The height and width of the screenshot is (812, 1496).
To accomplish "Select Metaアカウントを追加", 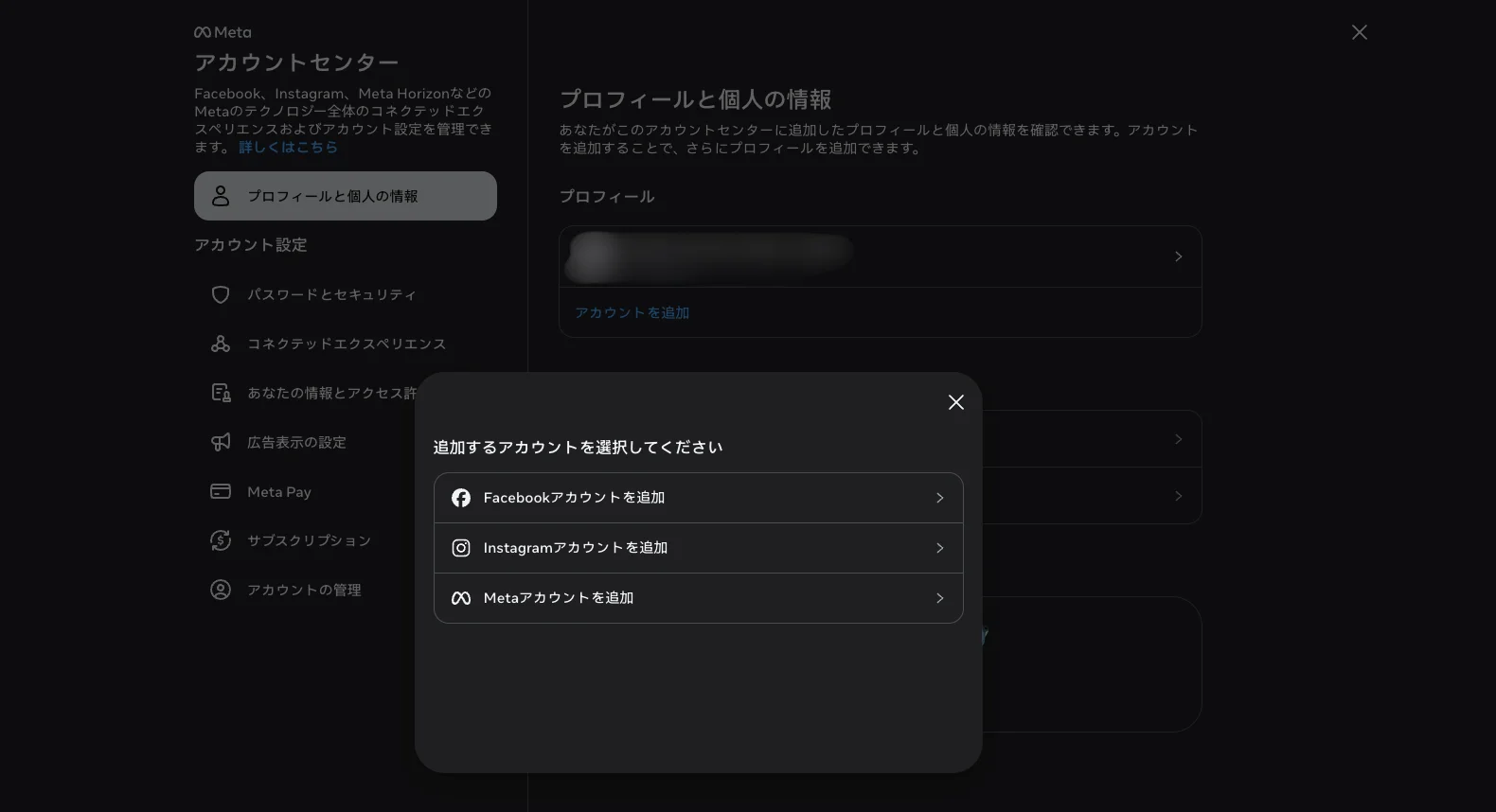I will 699,598.
